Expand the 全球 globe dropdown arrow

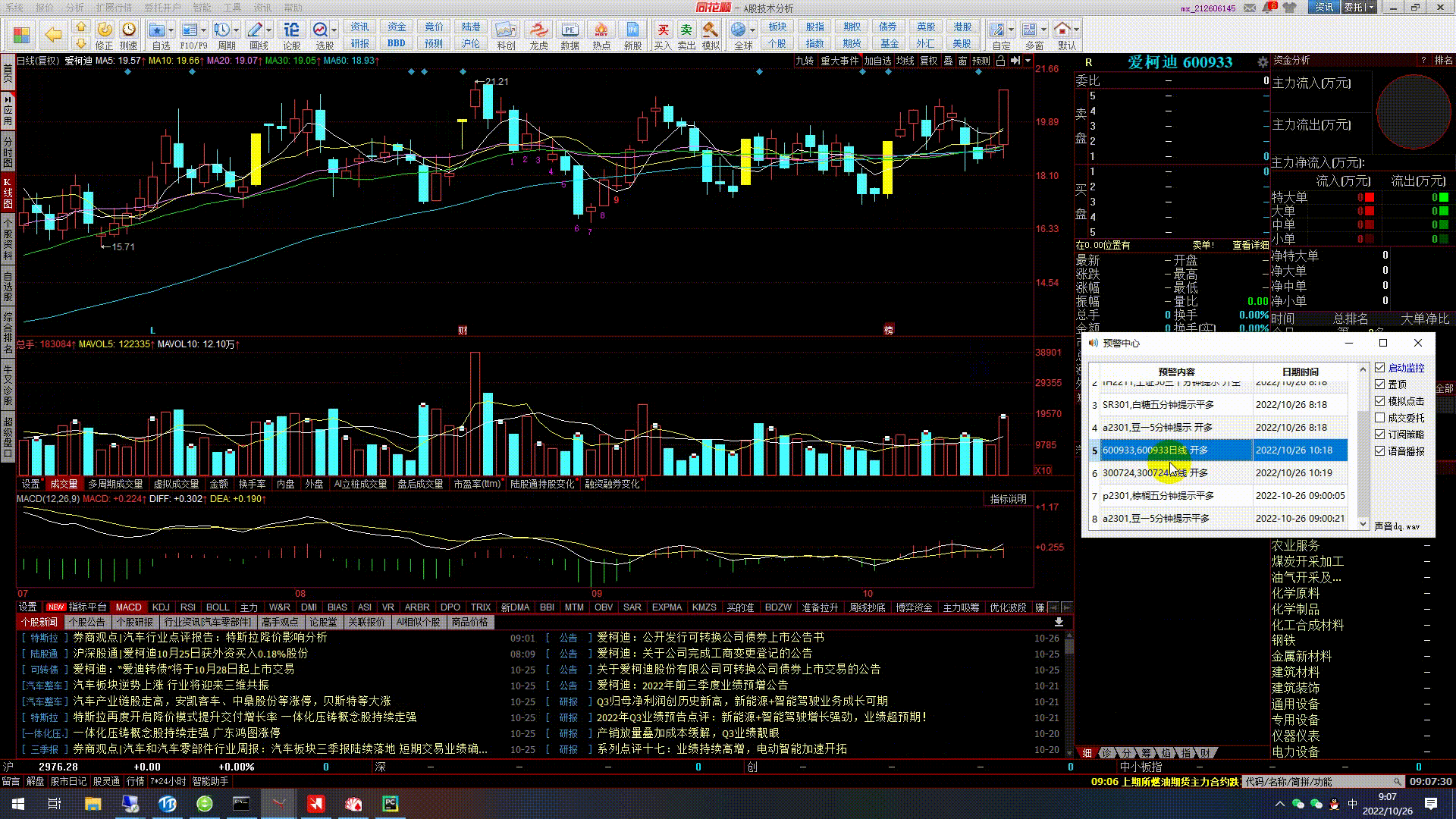point(752,30)
